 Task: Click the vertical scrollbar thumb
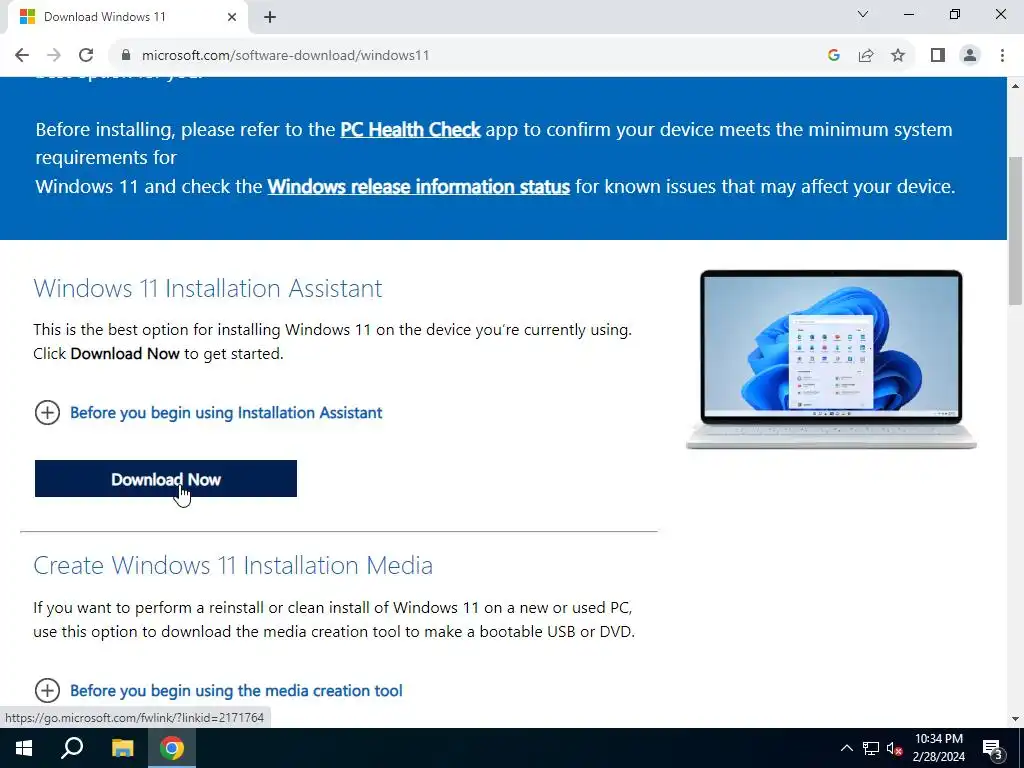(x=1015, y=231)
